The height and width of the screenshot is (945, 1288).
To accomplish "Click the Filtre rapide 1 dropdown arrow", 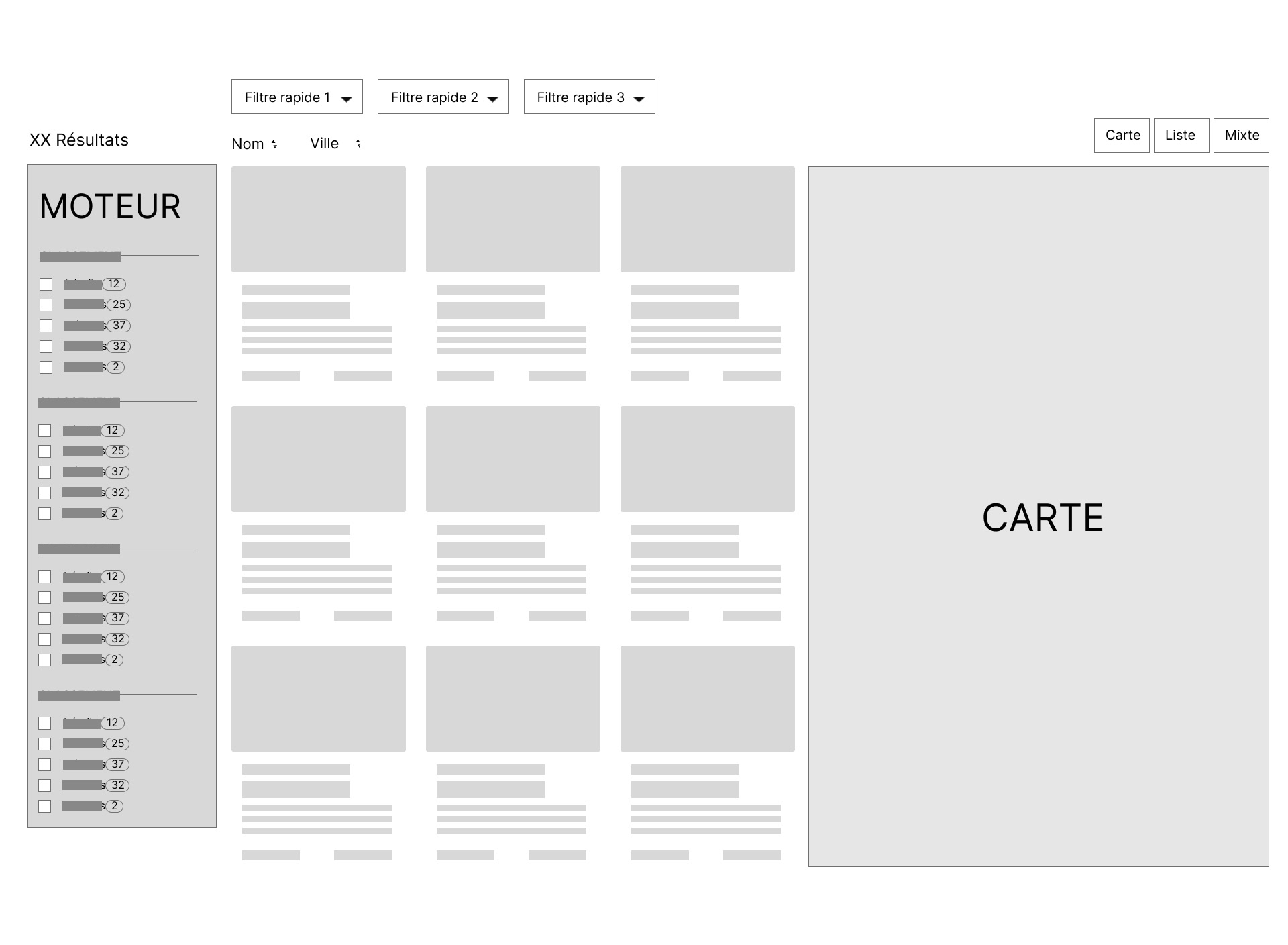I will click(x=346, y=99).
